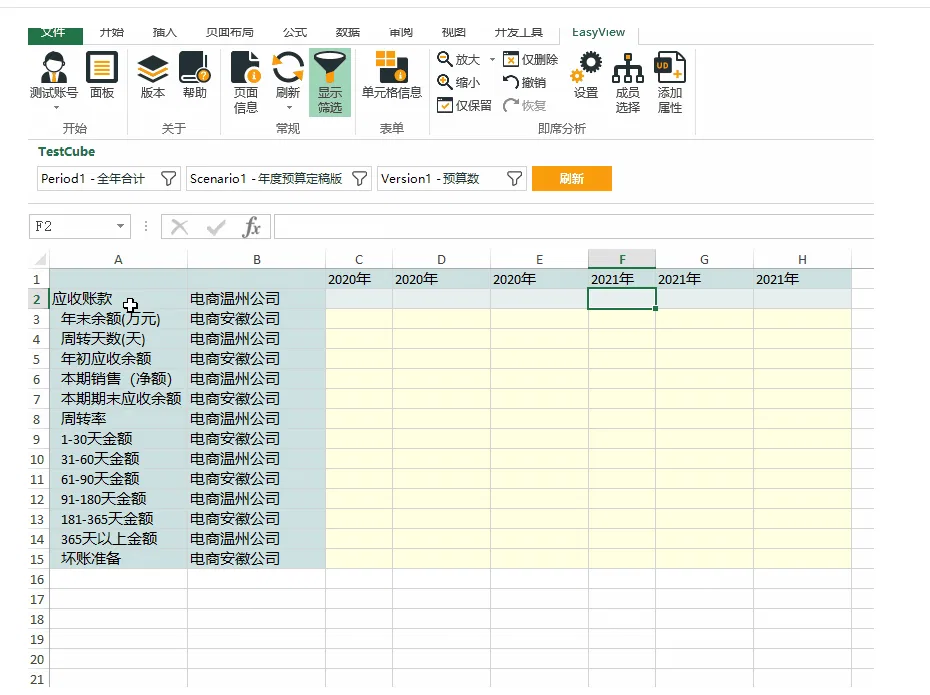The image size is (930, 695).
Task: Click inside the formula bar input
Action: click(x=574, y=227)
